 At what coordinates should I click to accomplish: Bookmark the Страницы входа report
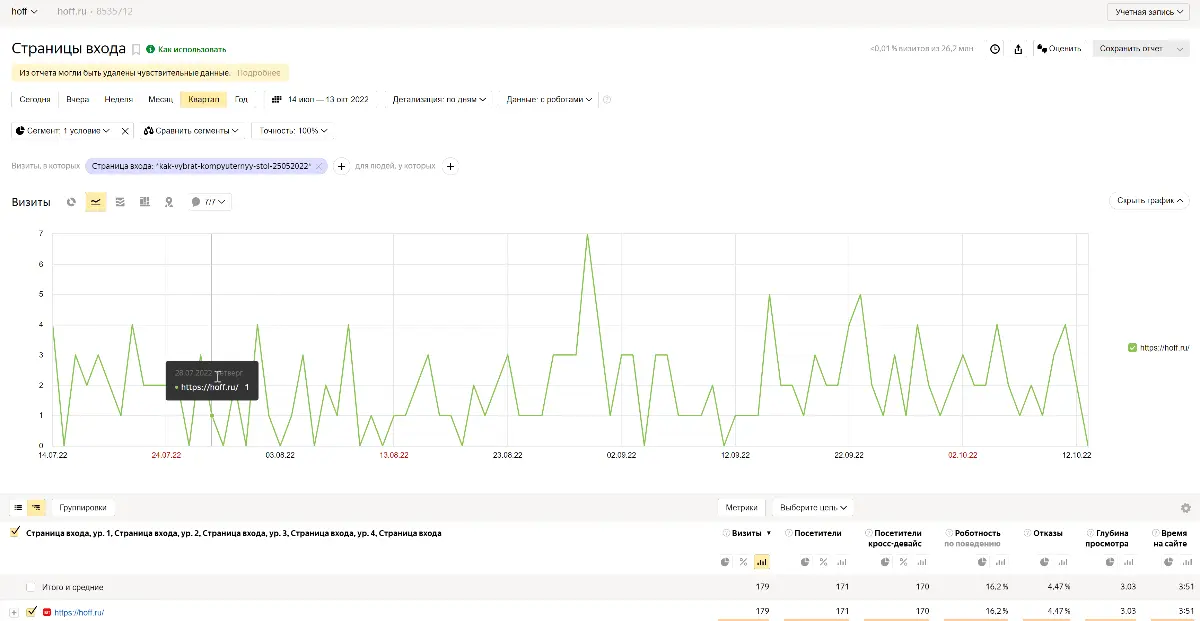pyautogui.click(x=136, y=49)
